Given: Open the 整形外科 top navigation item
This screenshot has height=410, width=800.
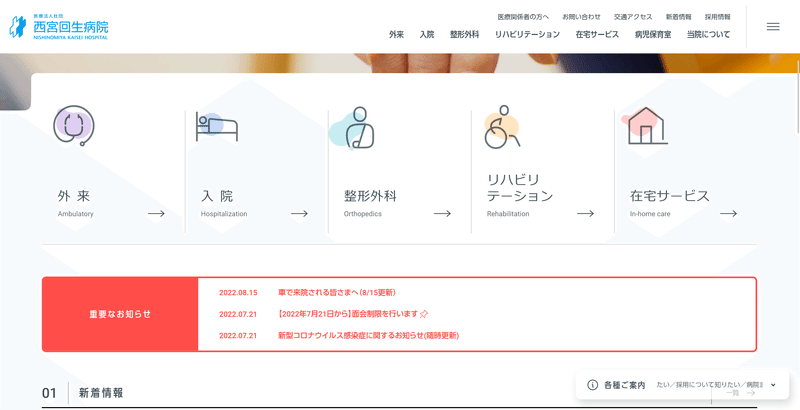Looking at the screenshot, I should click(x=464, y=35).
